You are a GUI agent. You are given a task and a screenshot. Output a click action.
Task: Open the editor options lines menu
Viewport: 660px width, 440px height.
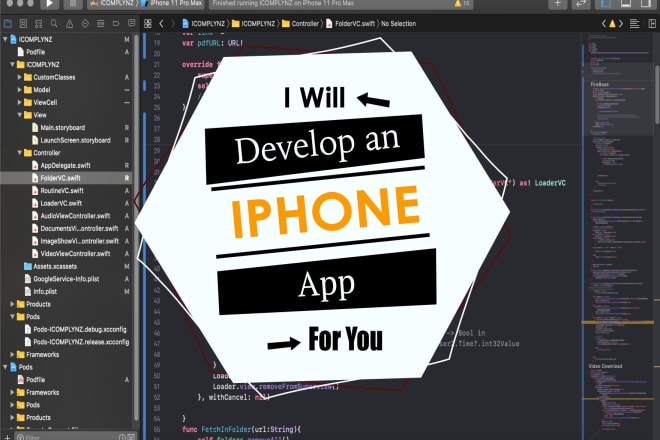(x=634, y=24)
